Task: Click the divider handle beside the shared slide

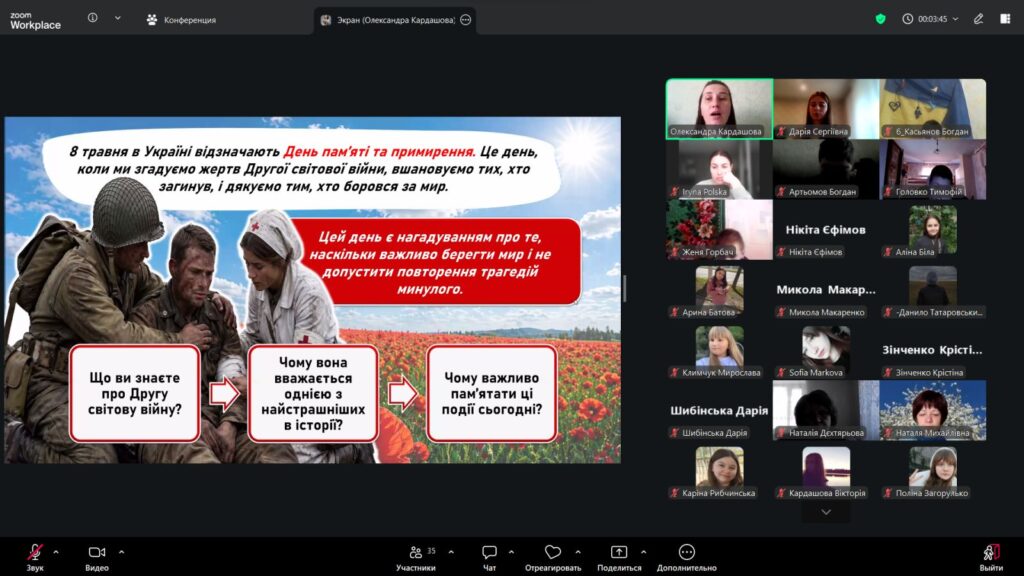Action: coord(625,289)
